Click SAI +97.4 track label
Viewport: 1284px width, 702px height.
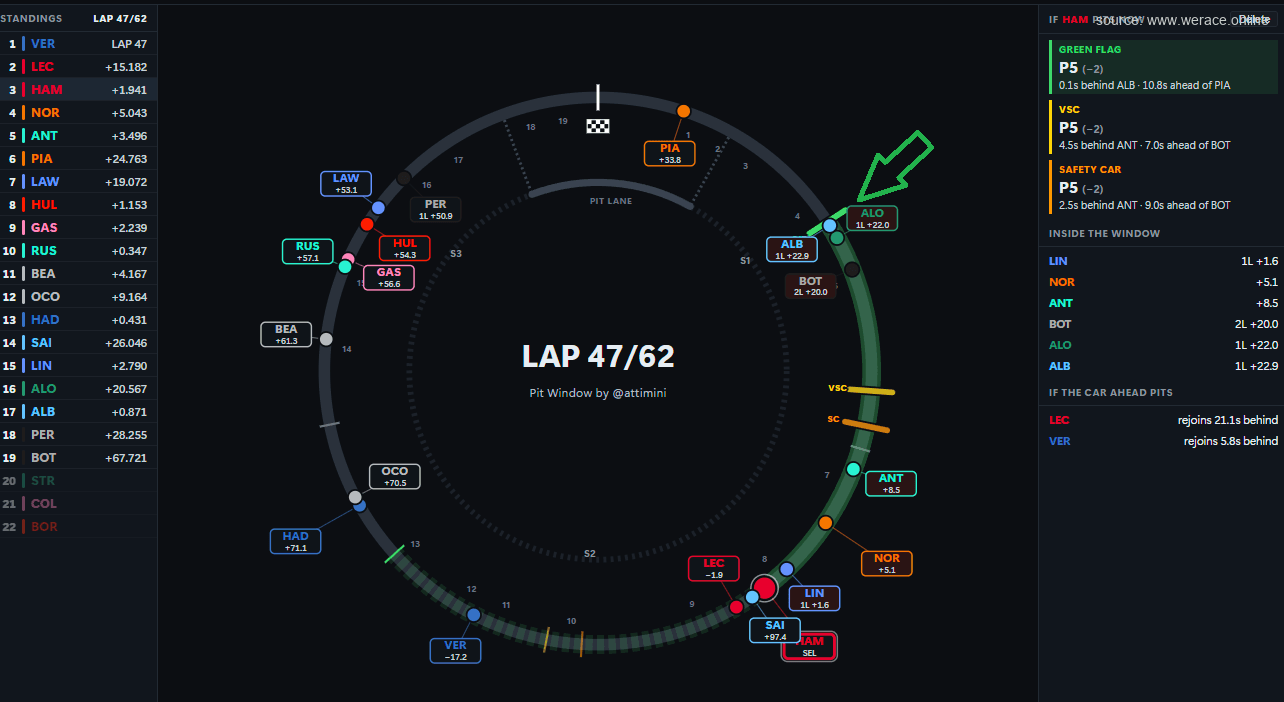pos(775,630)
